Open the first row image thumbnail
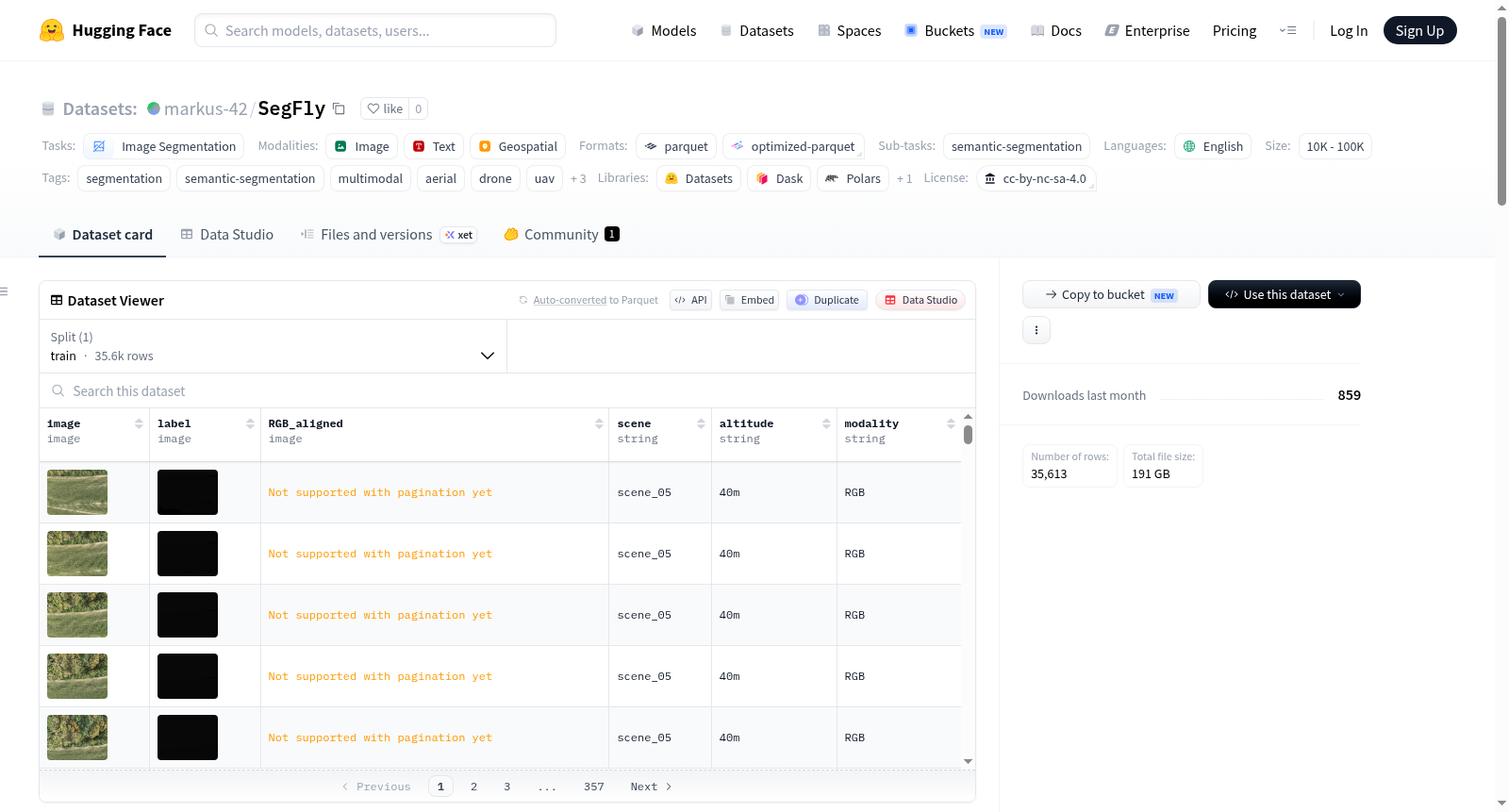The height and width of the screenshot is (812, 1509). [x=77, y=492]
